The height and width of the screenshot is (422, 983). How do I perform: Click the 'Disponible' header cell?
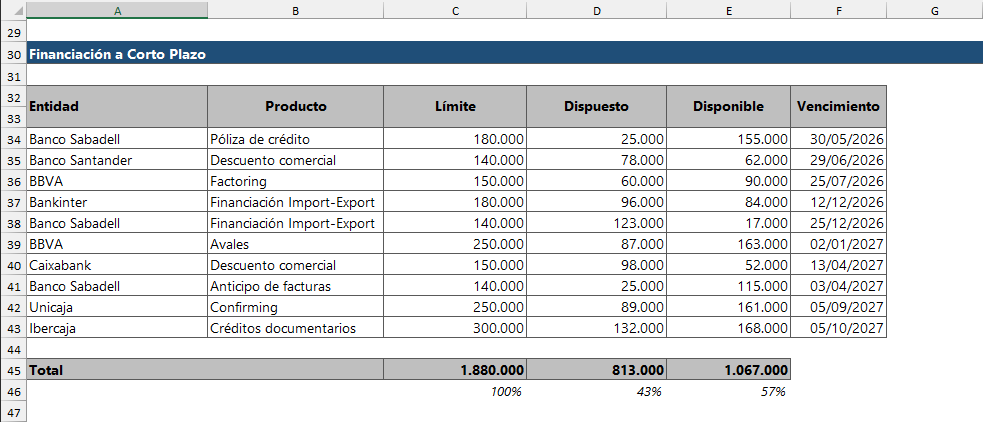(x=727, y=106)
